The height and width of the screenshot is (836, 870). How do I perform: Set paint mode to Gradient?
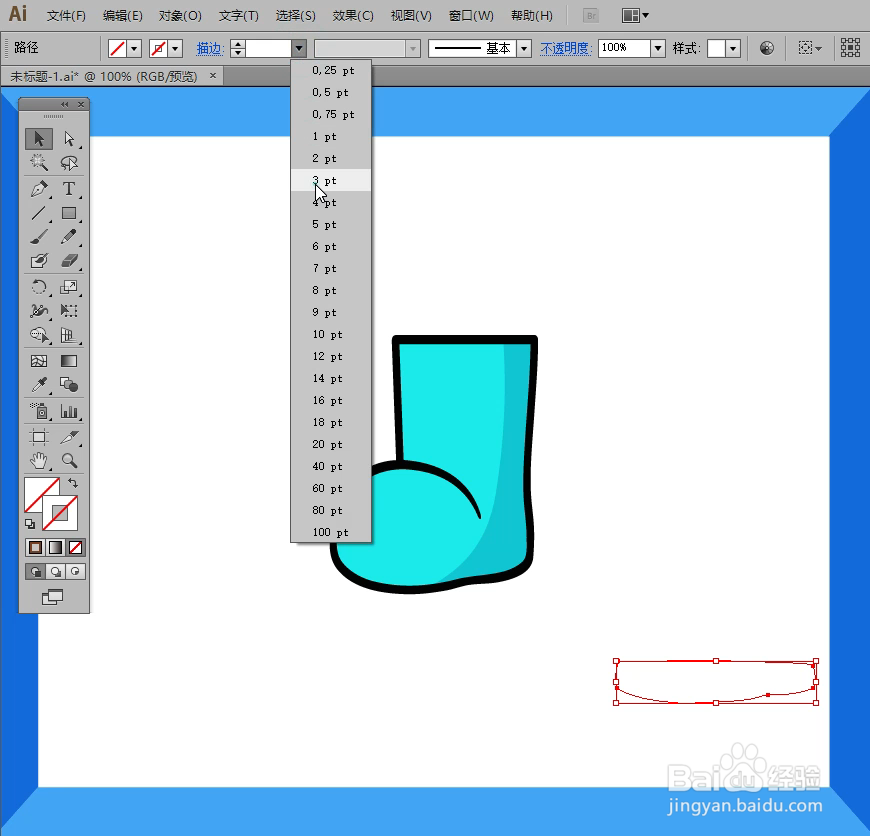click(x=55, y=548)
